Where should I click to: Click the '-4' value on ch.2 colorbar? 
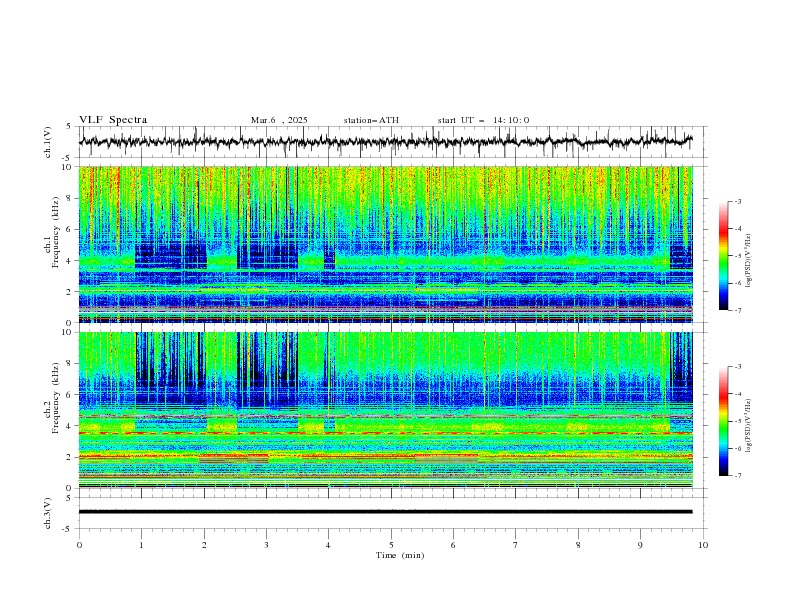pyautogui.click(x=737, y=394)
